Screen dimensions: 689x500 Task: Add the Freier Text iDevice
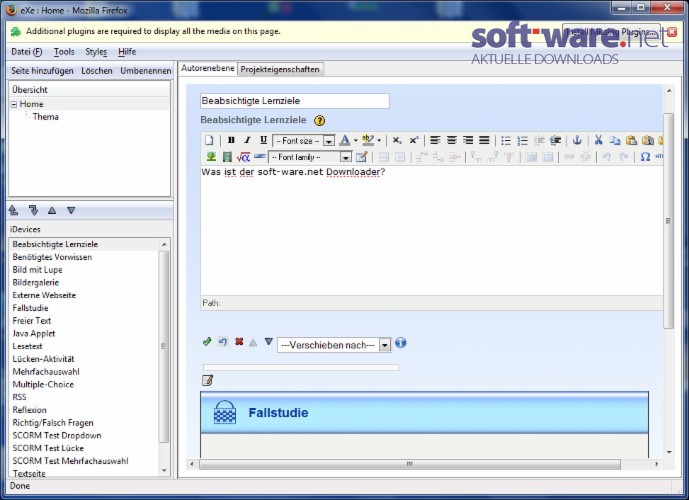click(32, 321)
